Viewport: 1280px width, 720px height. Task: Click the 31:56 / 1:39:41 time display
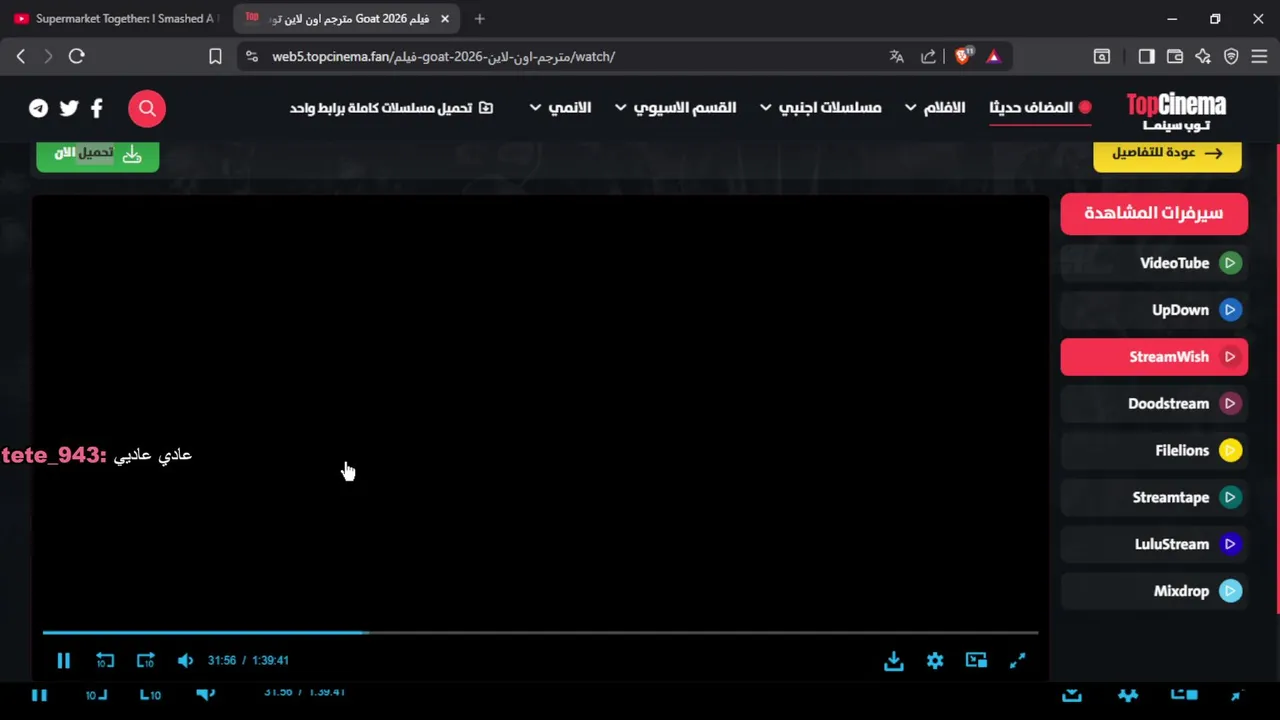click(248, 660)
